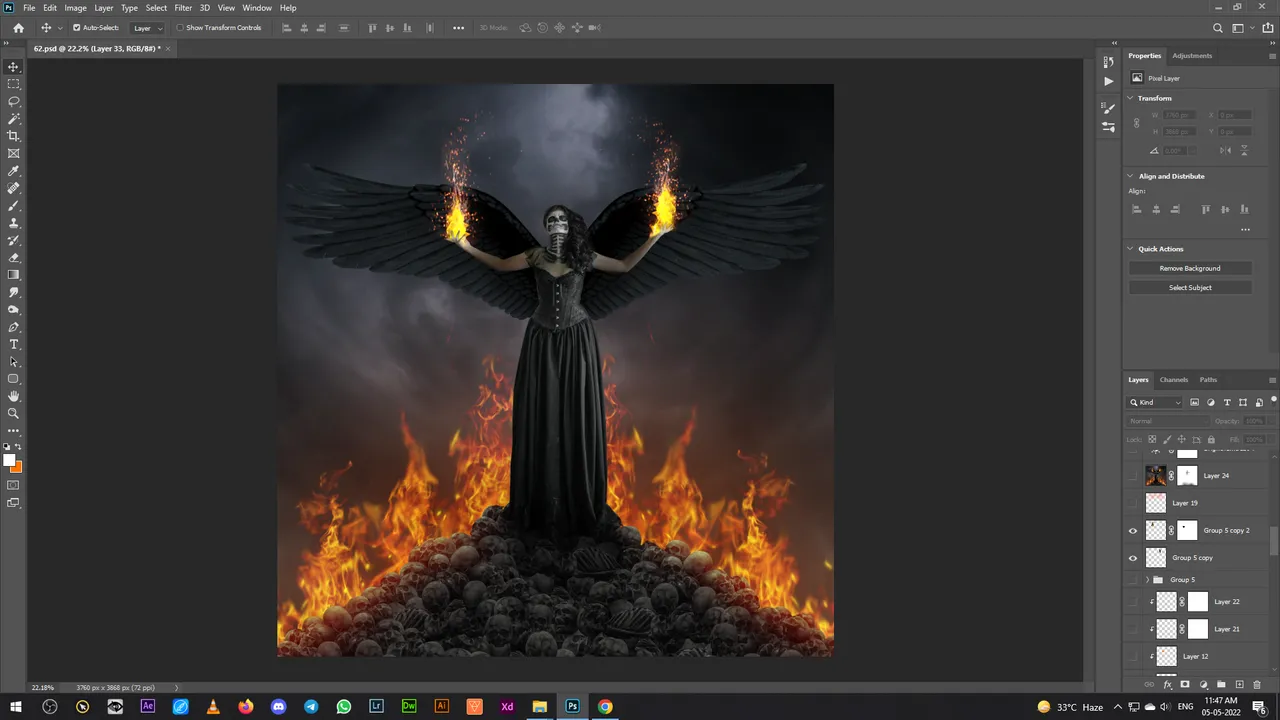The image size is (1280, 720).
Task: Enable Show Transform Controls checkbox
Action: 180,28
